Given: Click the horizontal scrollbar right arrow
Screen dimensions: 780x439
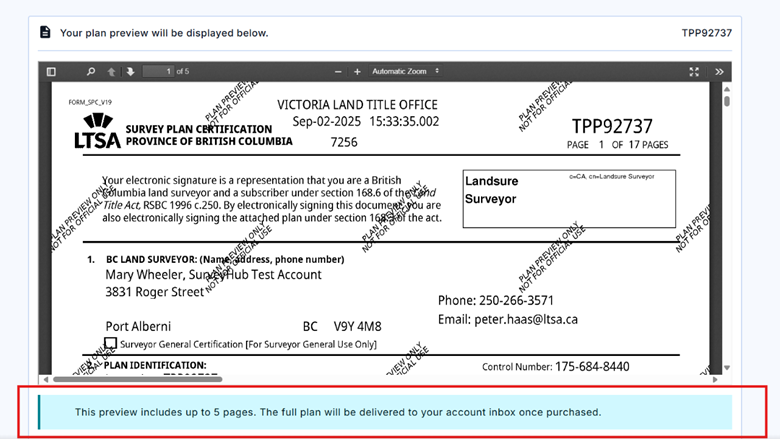Looking at the screenshot, I should [x=714, y=379].
